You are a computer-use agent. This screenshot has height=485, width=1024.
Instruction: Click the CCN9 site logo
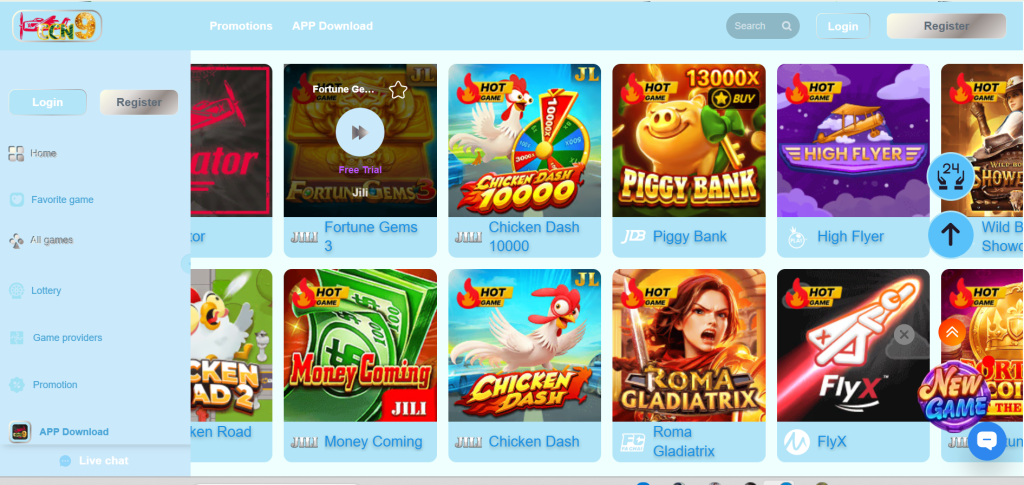click(57, 26)
